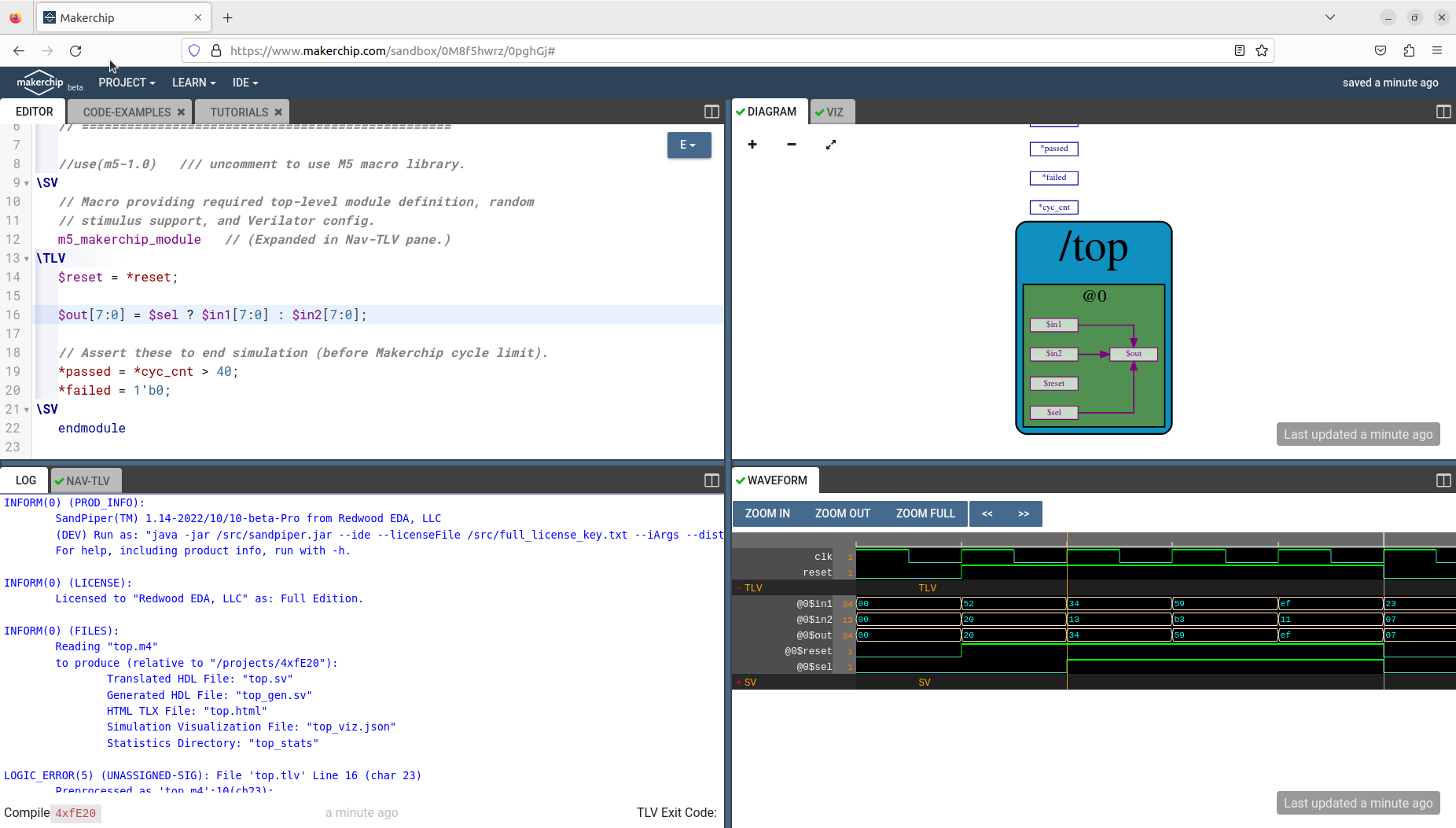Step forward in the waveform with >>
Viewport: 1456px width, 828px height.
click(1024, 513)
